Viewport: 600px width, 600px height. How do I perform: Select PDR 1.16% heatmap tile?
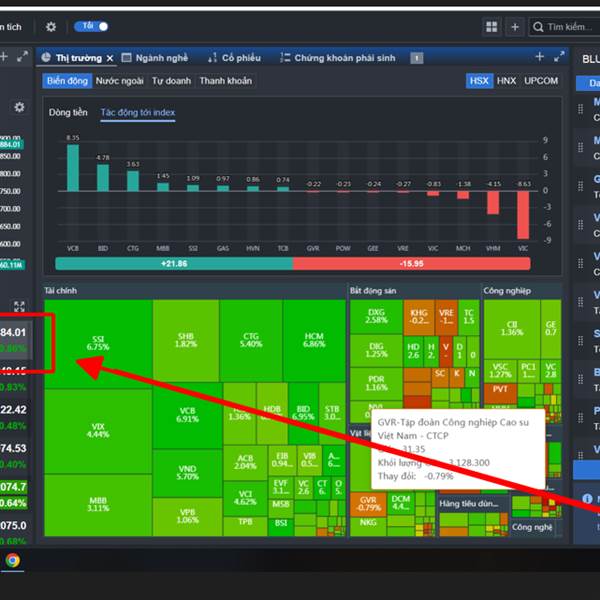377,383
